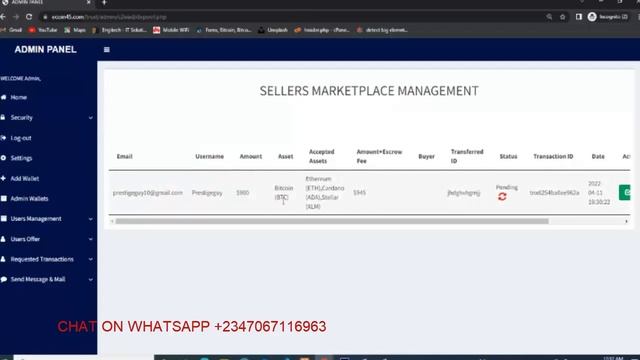This screenshot has height=360, width=640.
Task: Open a new browser tab
Action: (104, 2)
